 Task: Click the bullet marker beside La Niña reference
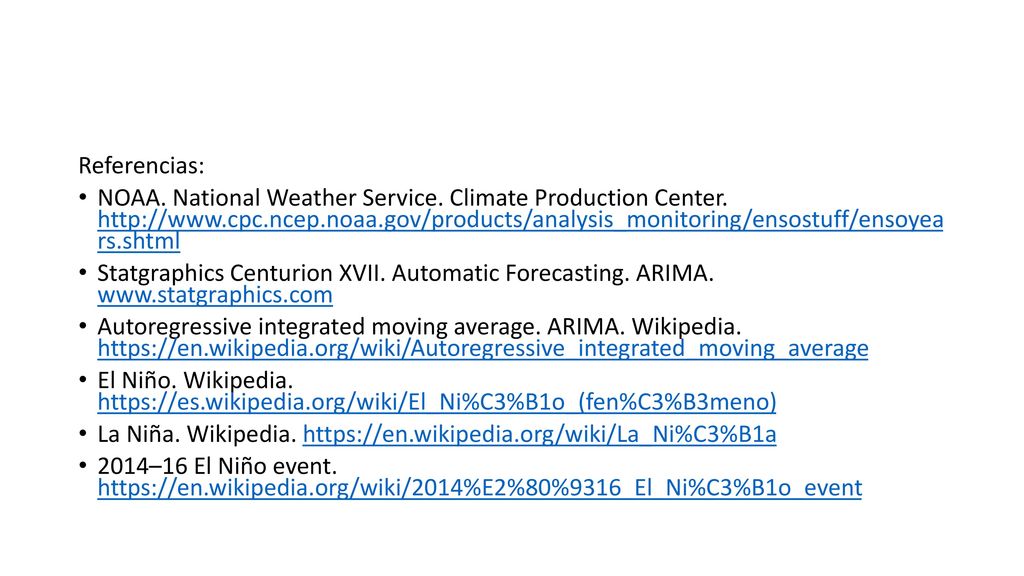[x=82, y=434]
